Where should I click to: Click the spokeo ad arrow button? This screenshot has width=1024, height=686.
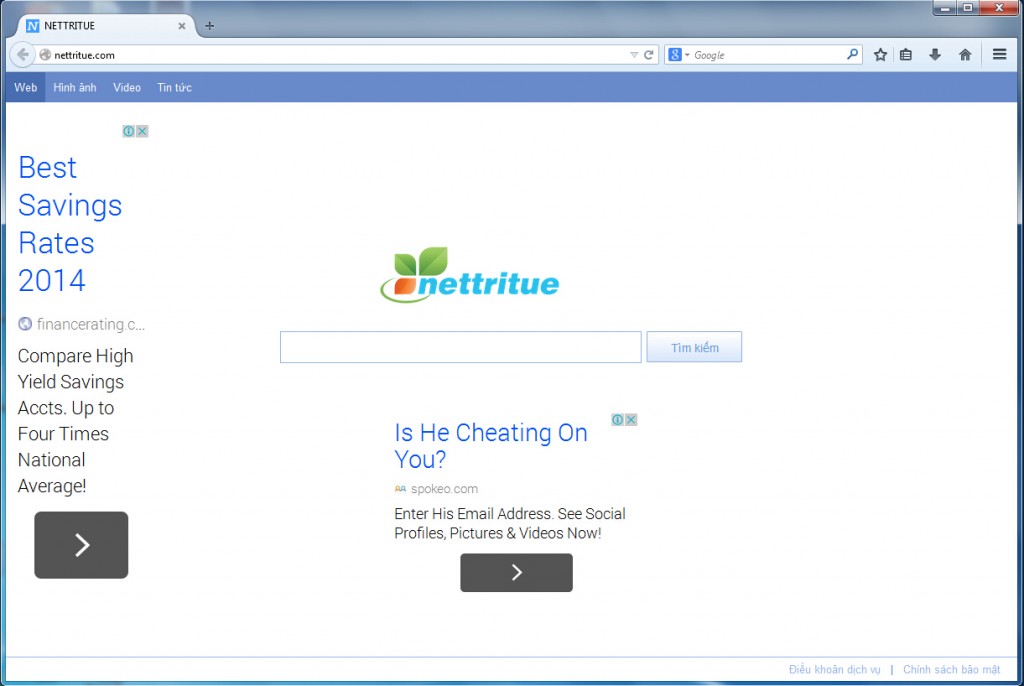pos(517,572)
